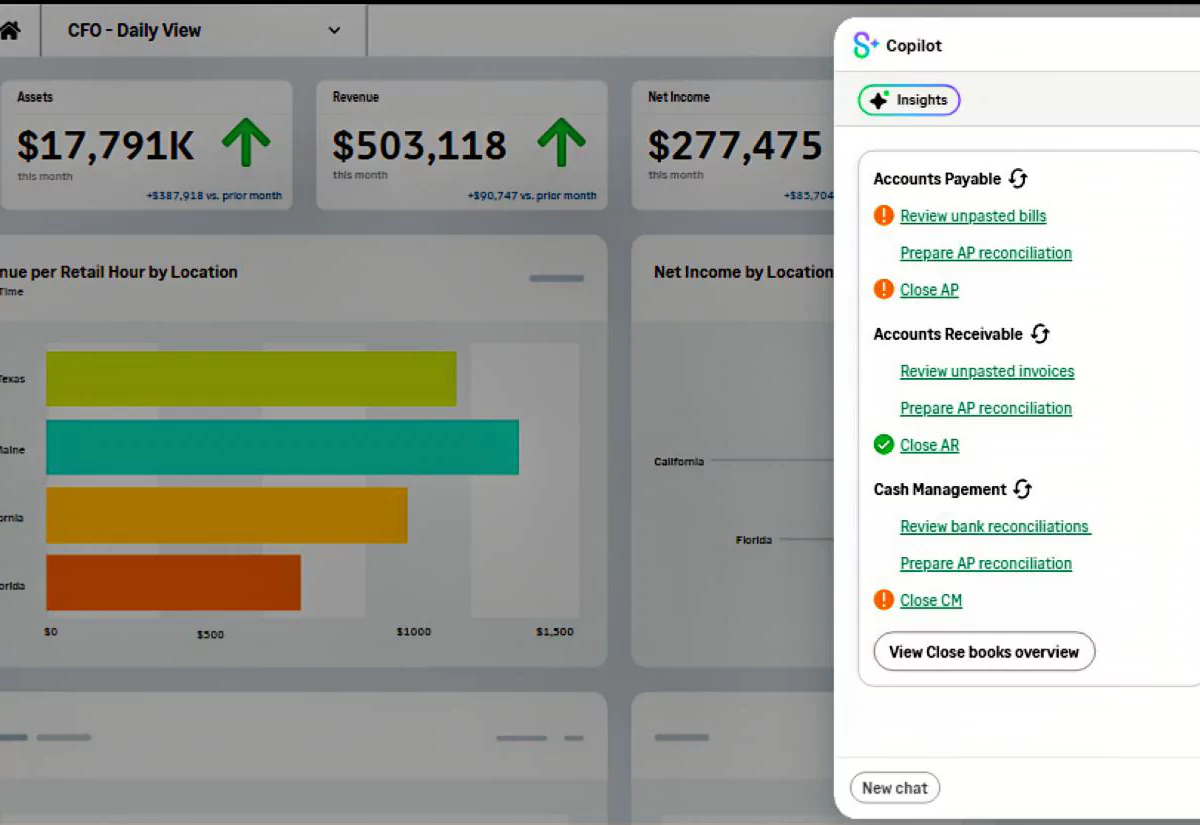The height and width of the screenshot is (825, 1200).
Task: Refresh the Accounts Payable section
Action: (1018, 179)
